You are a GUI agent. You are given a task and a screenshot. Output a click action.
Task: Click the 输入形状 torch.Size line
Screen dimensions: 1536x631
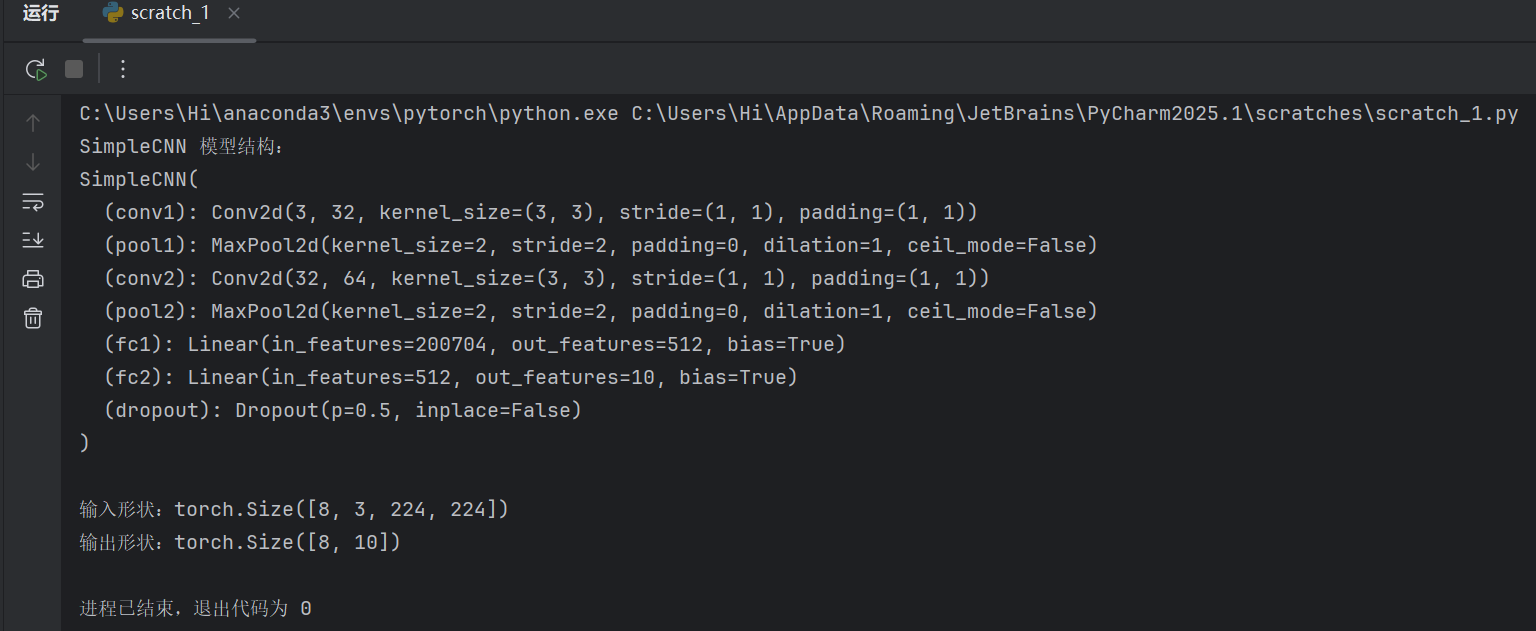294,509
